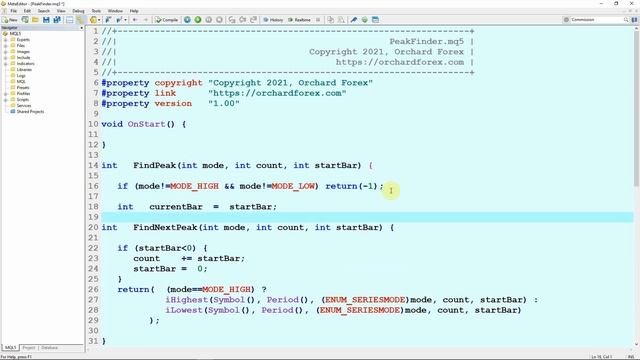Open the Search menu
The height and width of the screenshot is (360, 640).
pos(44,11)
